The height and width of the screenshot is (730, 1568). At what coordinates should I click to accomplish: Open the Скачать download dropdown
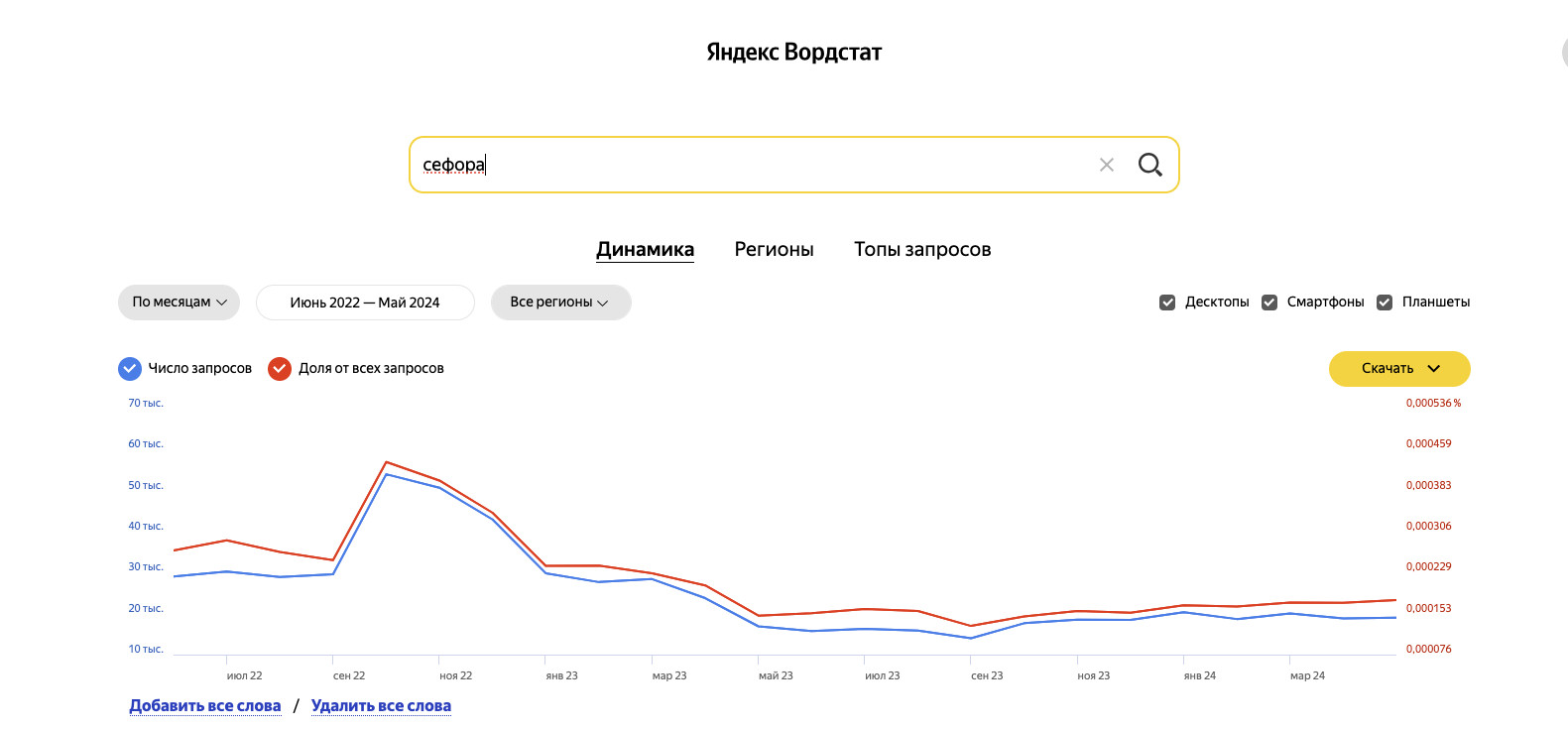click(x=1398, y=369)
